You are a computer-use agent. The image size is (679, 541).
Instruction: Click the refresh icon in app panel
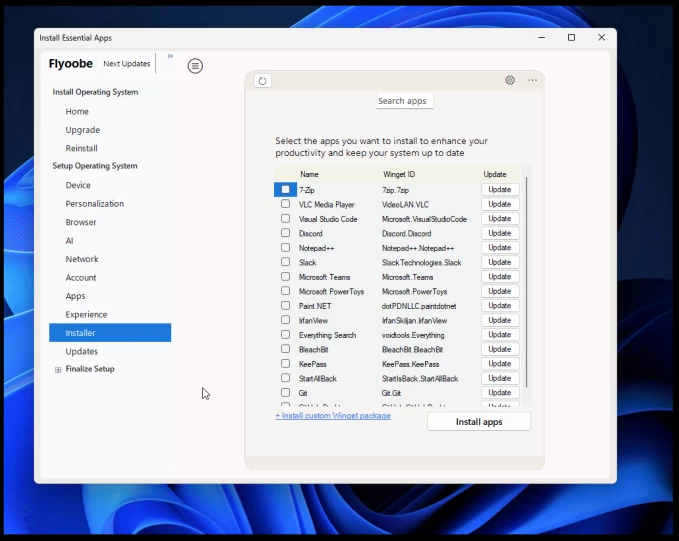click(263, 81)
